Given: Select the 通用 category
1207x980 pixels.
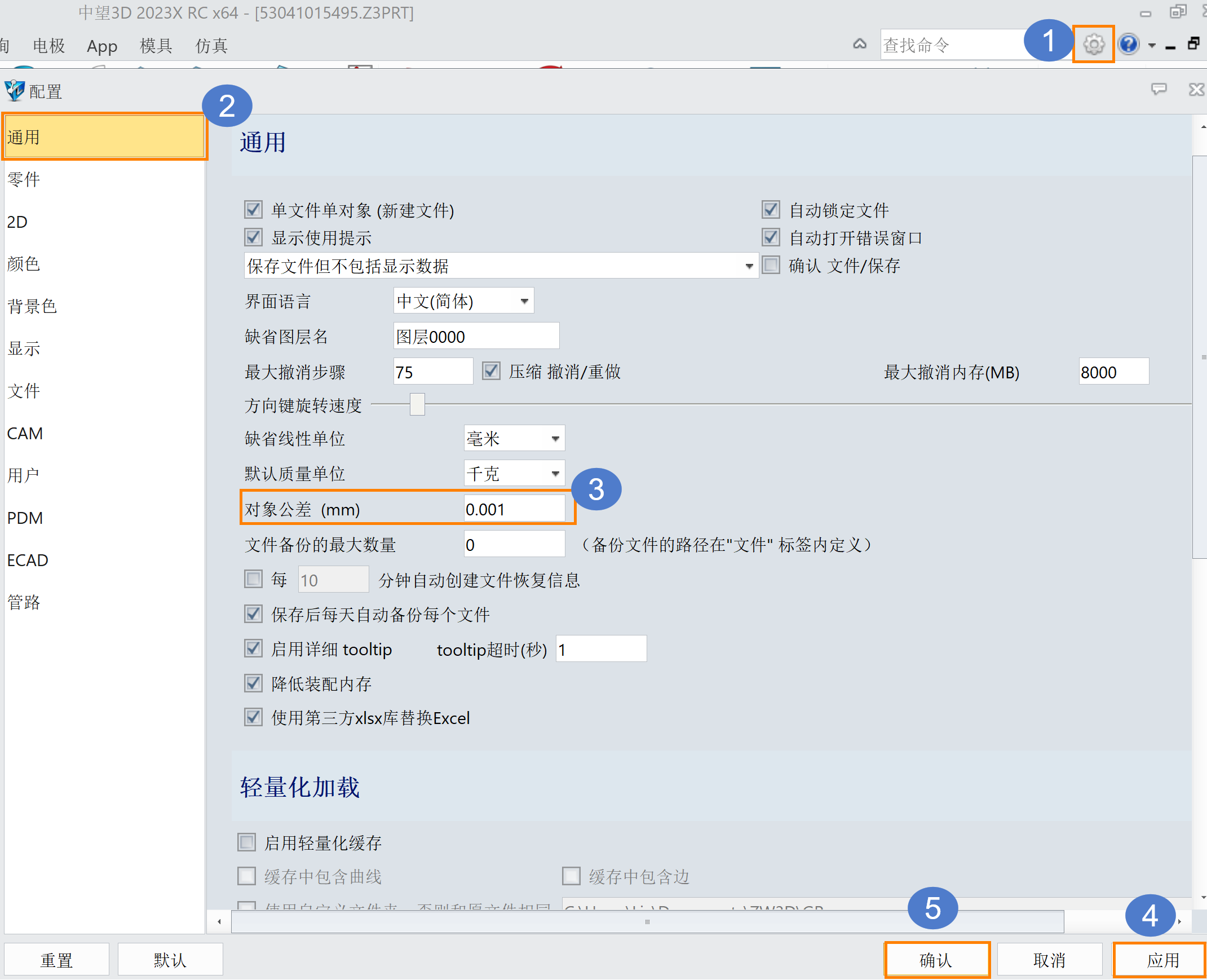Looking at the screenshot, I should [x=104, y=137].
